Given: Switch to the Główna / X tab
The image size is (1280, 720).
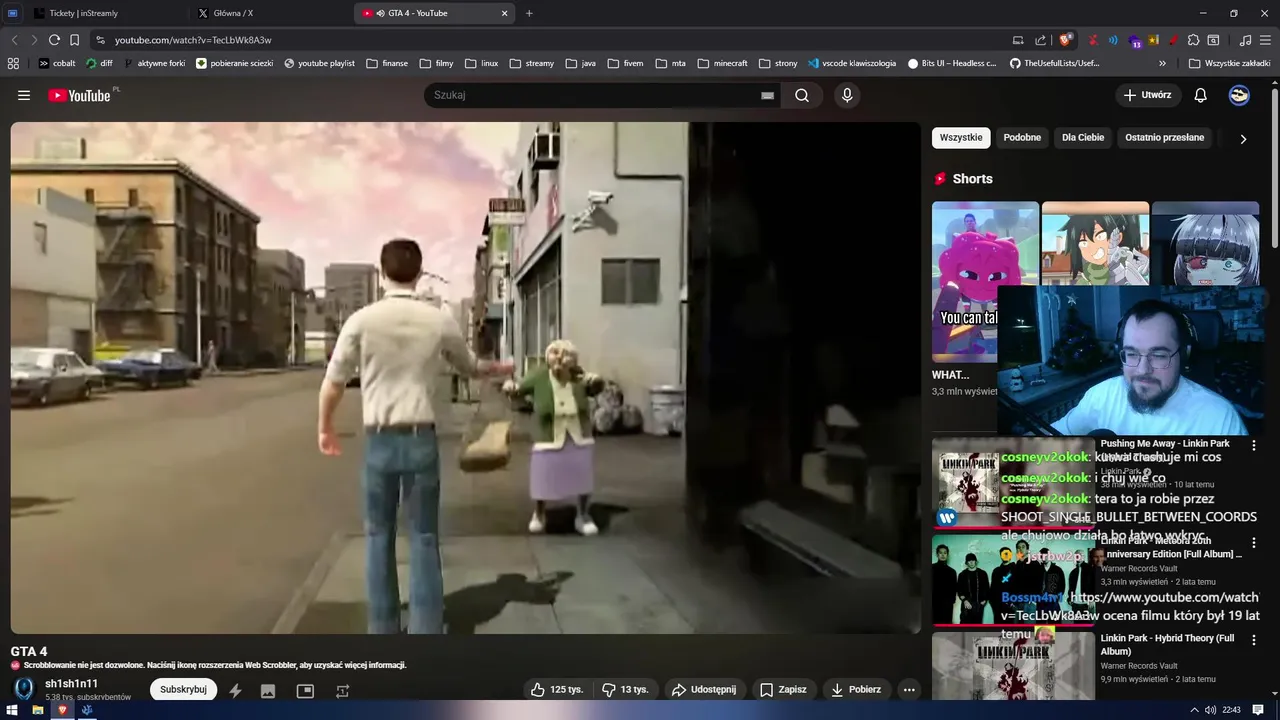Looking at the screenshot, I should point(233,13).
